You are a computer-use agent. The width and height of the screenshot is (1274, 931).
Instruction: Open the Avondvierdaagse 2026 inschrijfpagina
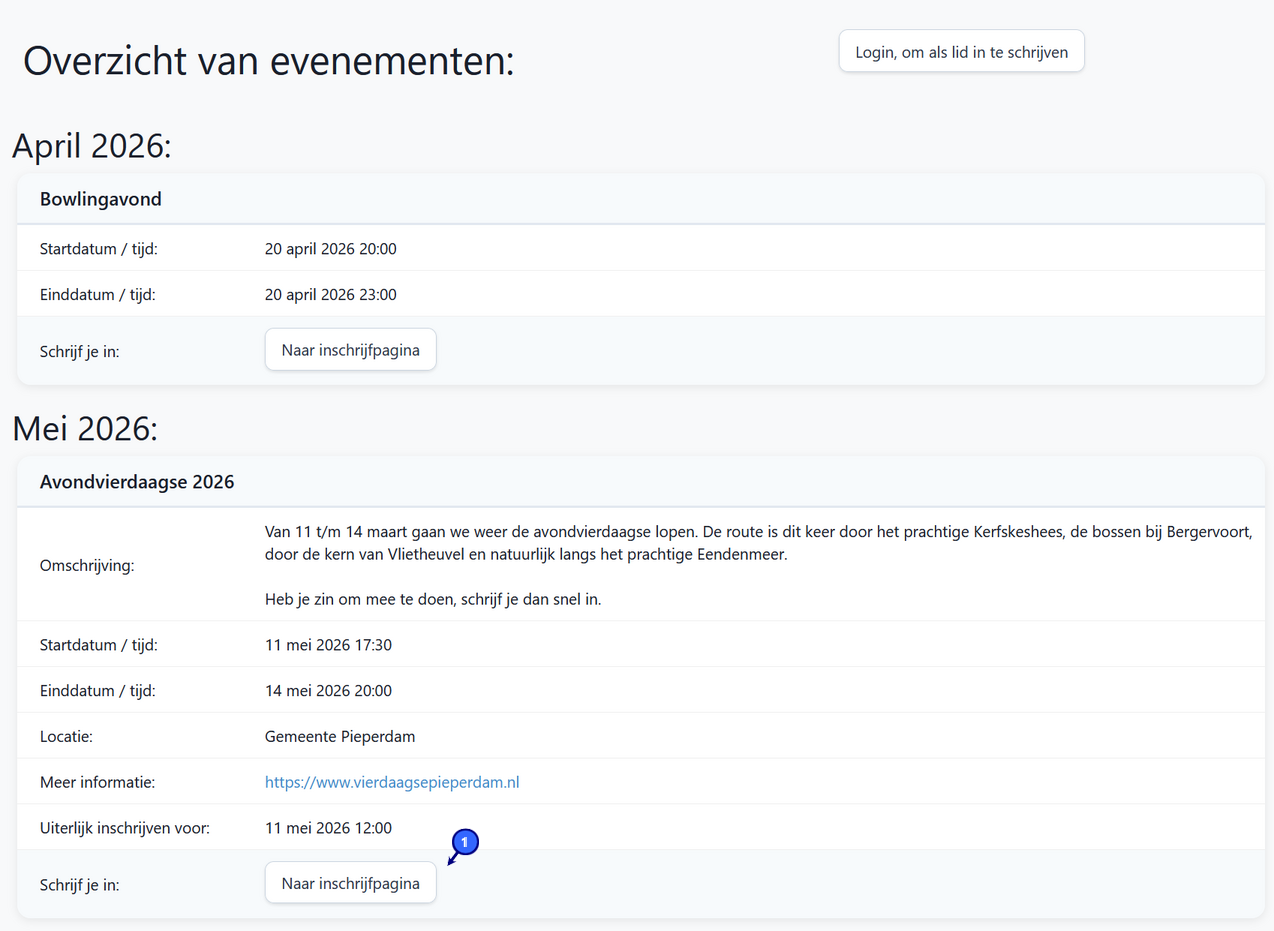pos(350,882)
